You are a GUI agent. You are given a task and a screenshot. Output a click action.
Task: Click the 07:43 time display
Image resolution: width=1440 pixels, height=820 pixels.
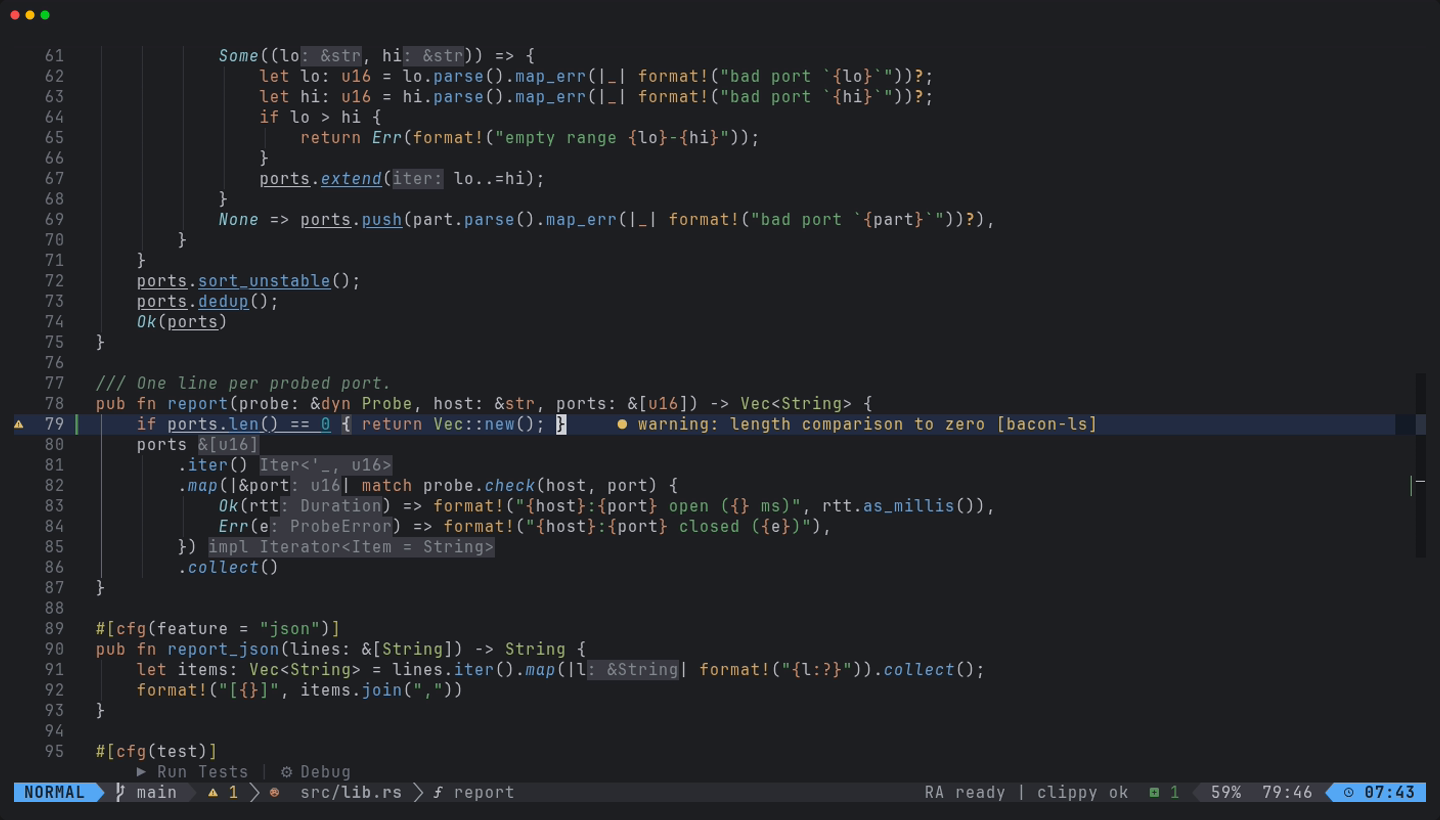click(1390, 792)
